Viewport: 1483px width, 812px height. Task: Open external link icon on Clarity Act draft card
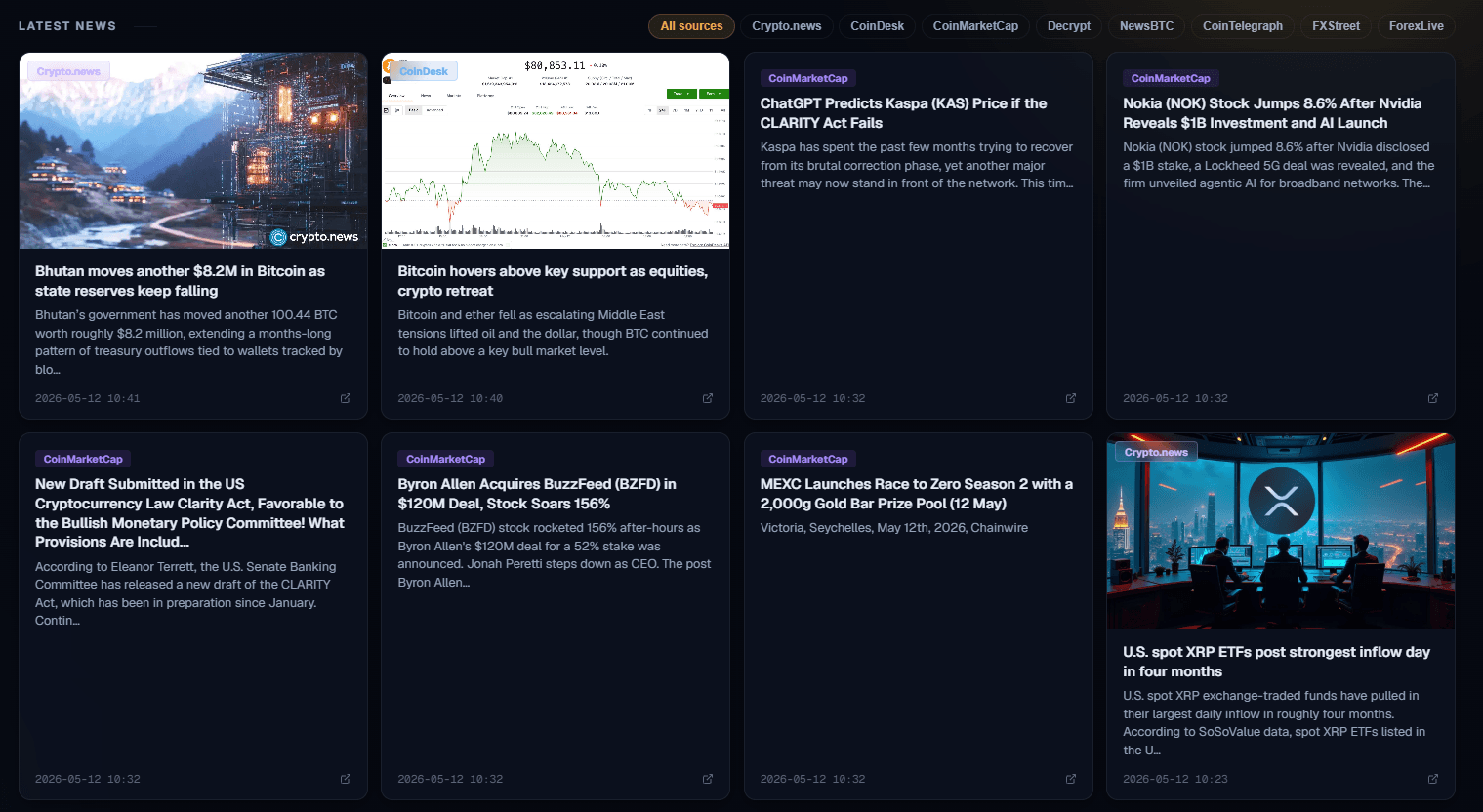[x=346, y=779]
